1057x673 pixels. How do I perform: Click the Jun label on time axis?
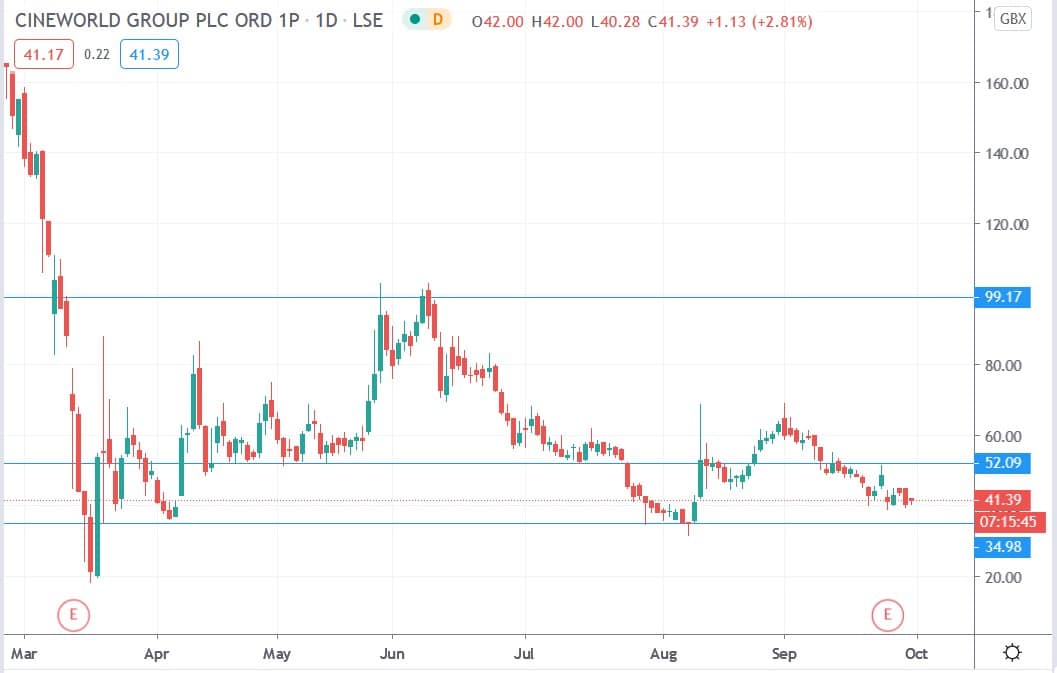(392, 653)
